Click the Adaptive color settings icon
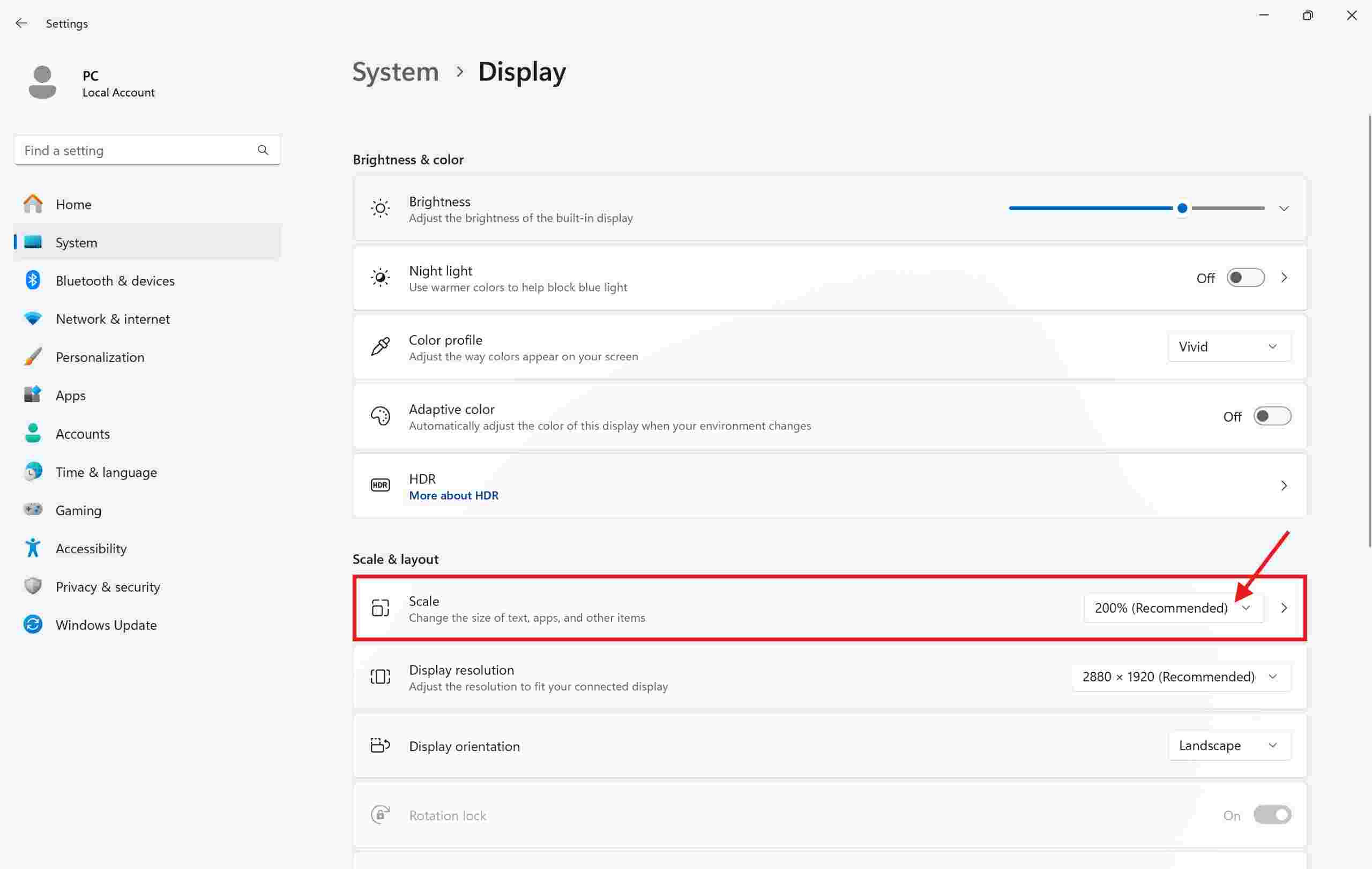Viewport: 1372px width, 869px height. click(x=380, y=415)
